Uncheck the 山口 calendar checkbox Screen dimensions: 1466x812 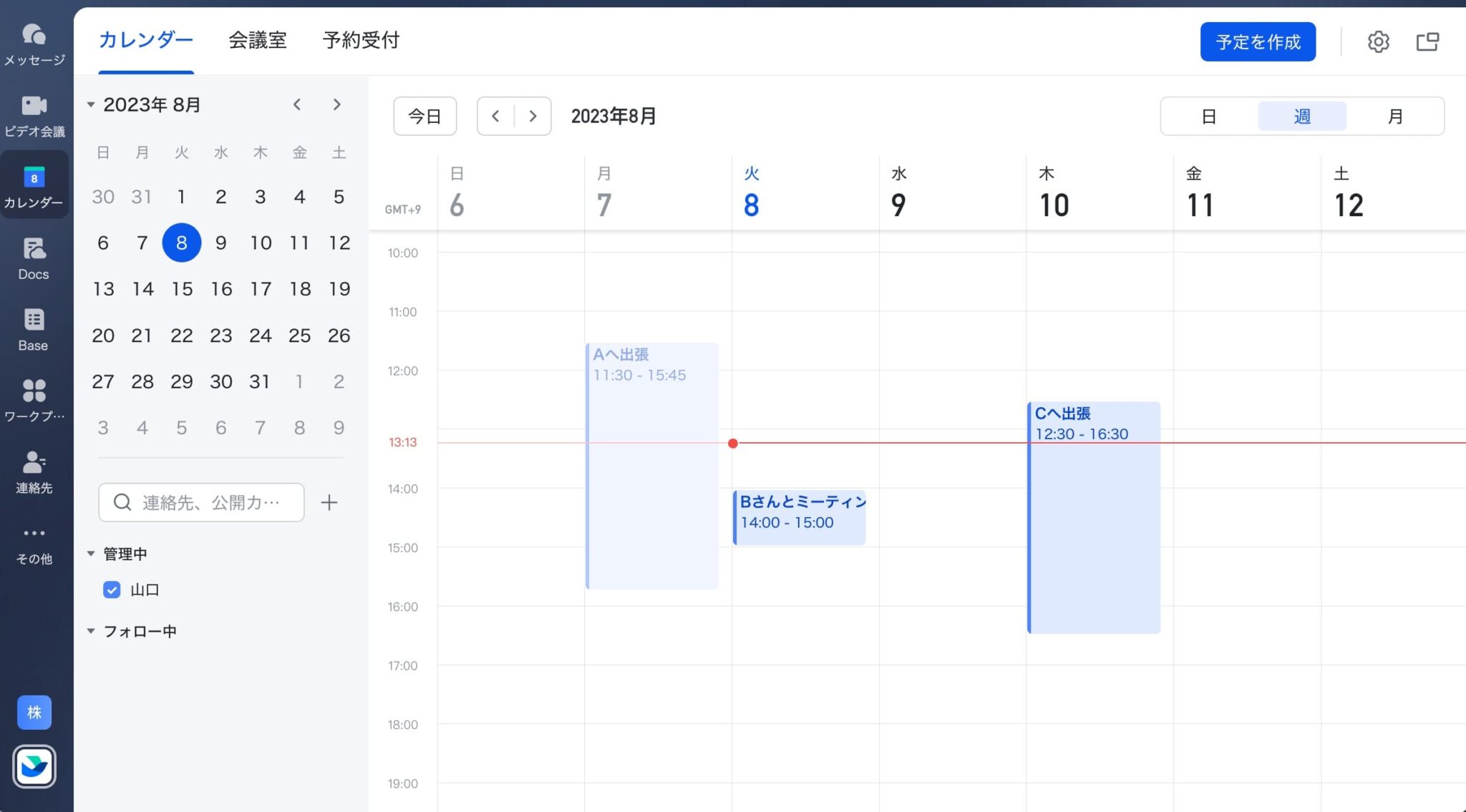coord(112,590)
